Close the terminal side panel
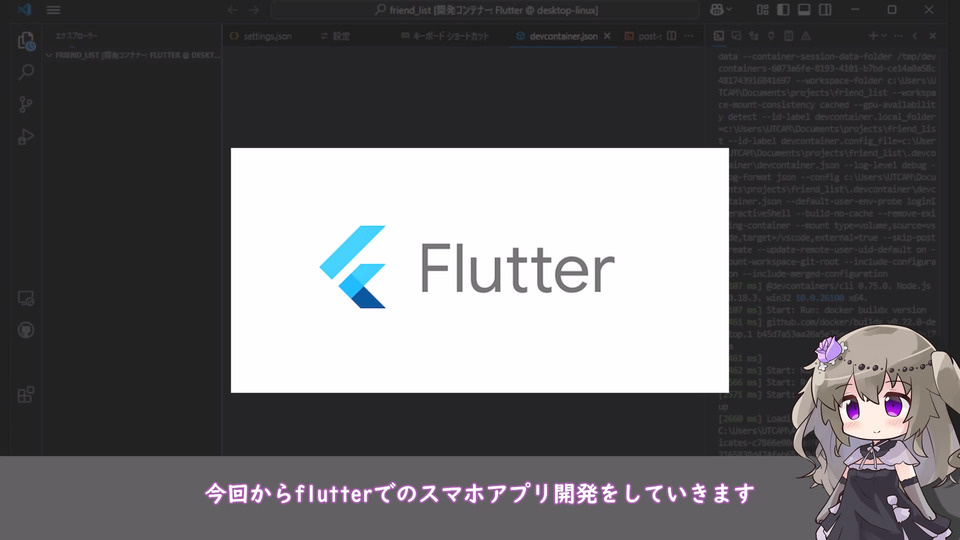The image size is (960, 540). point(932,36)
